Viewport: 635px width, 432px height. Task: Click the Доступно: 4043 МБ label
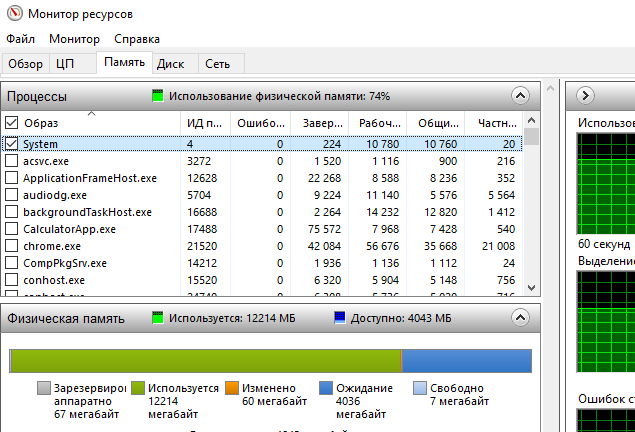click(401, 318)
